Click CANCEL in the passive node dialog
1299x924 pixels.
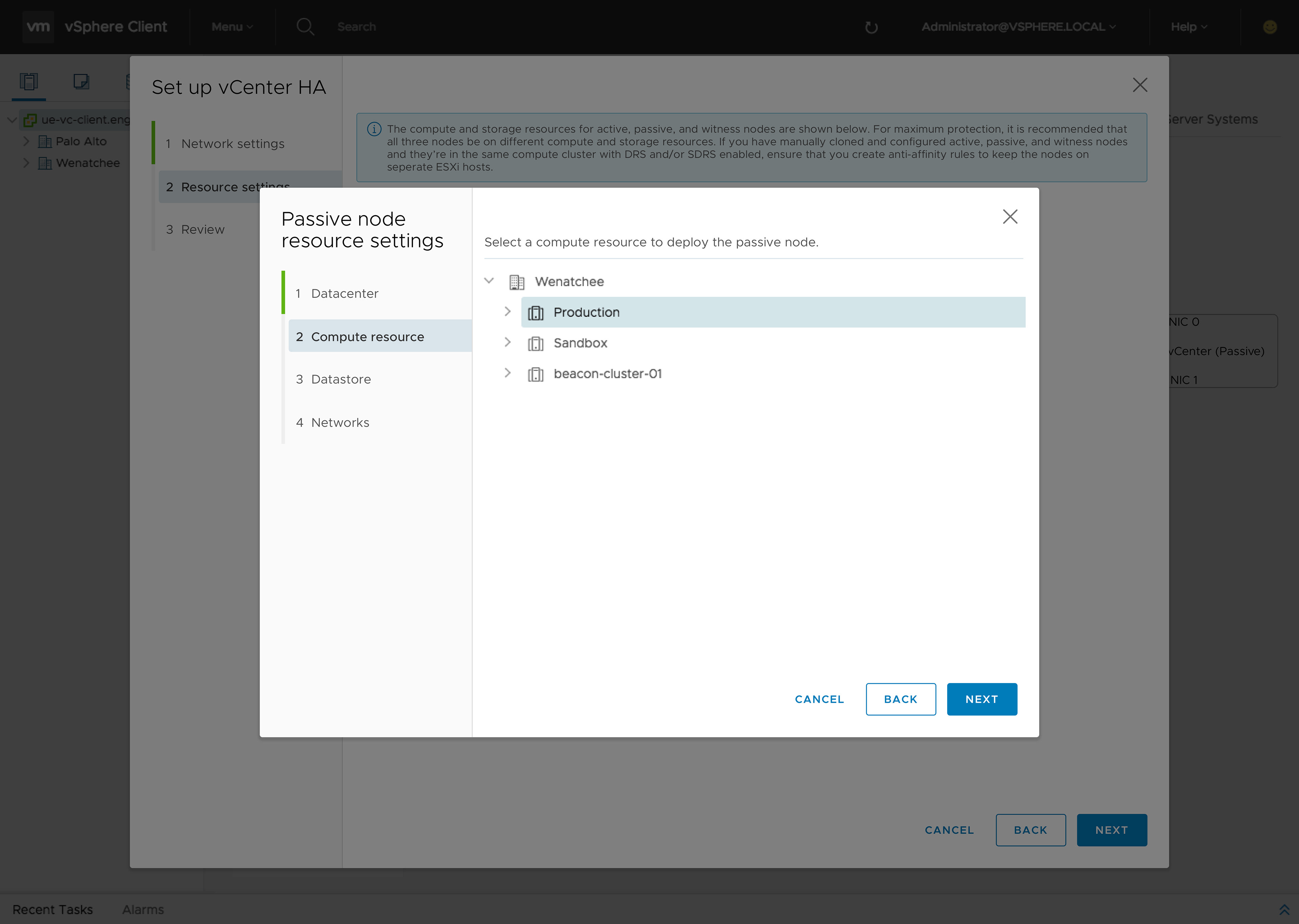pos(819,699)
